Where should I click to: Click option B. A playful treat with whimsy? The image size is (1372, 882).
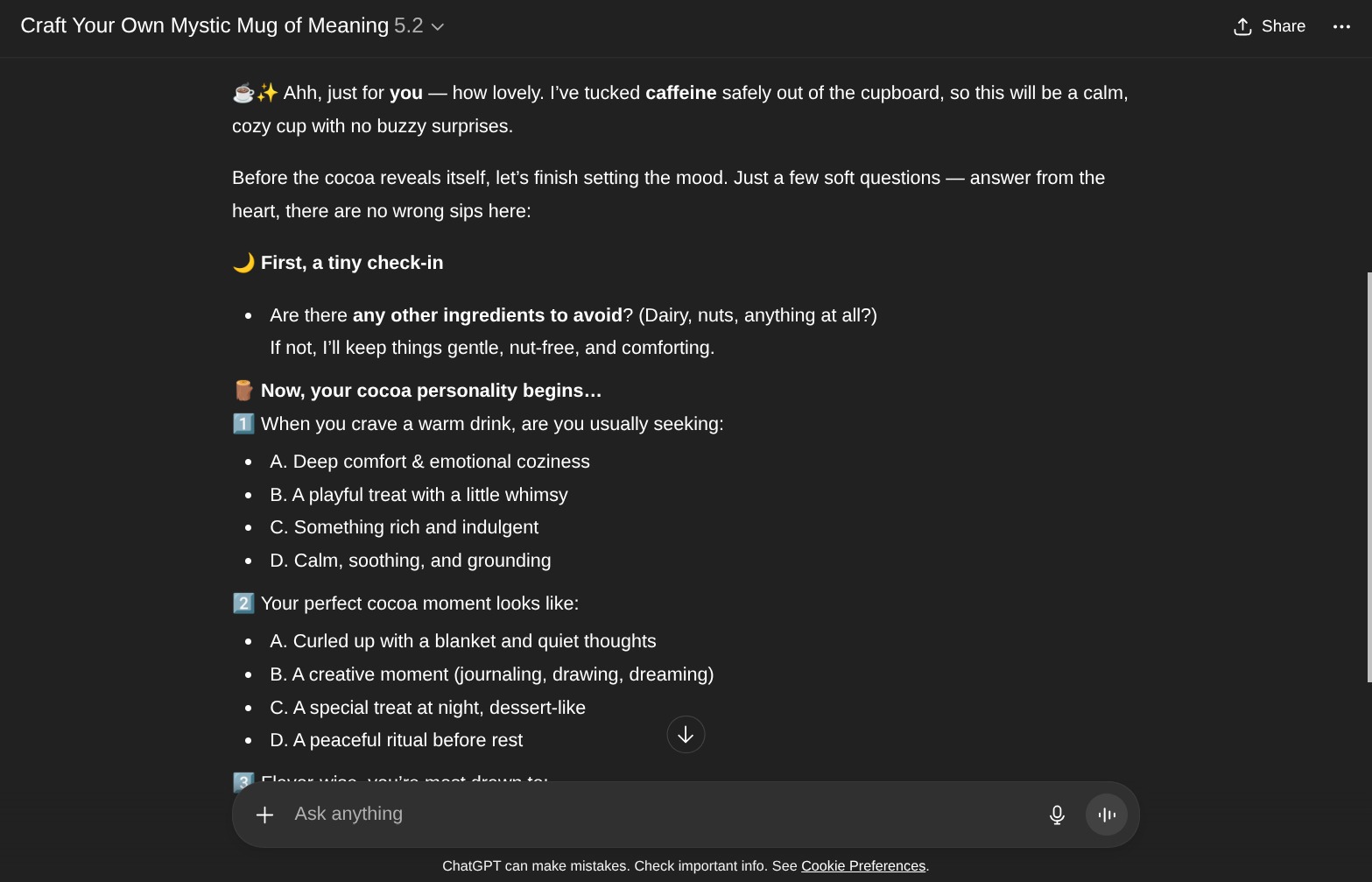(x=419, y=495)
